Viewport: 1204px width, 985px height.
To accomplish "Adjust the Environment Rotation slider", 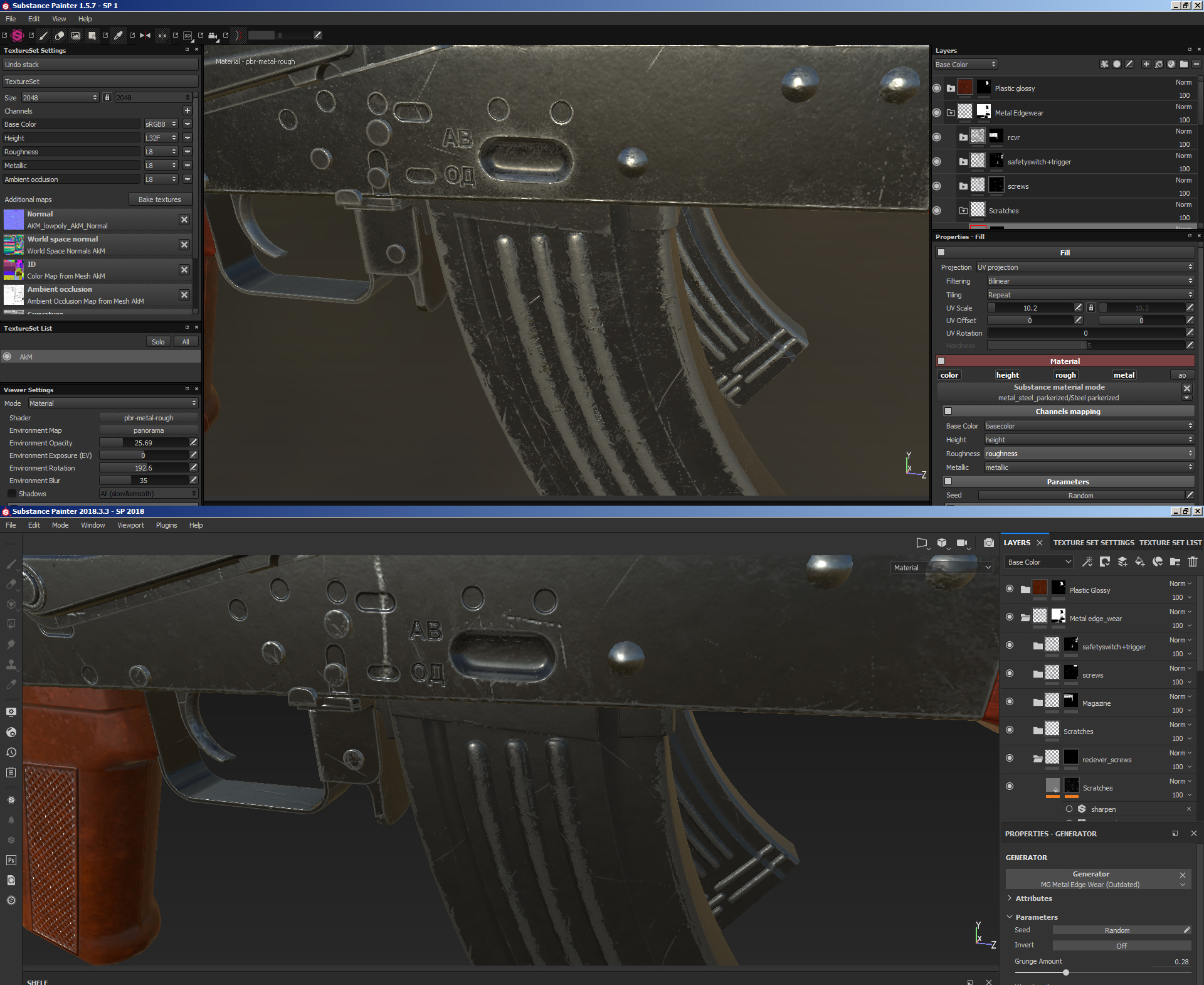I will pos(144,468).
